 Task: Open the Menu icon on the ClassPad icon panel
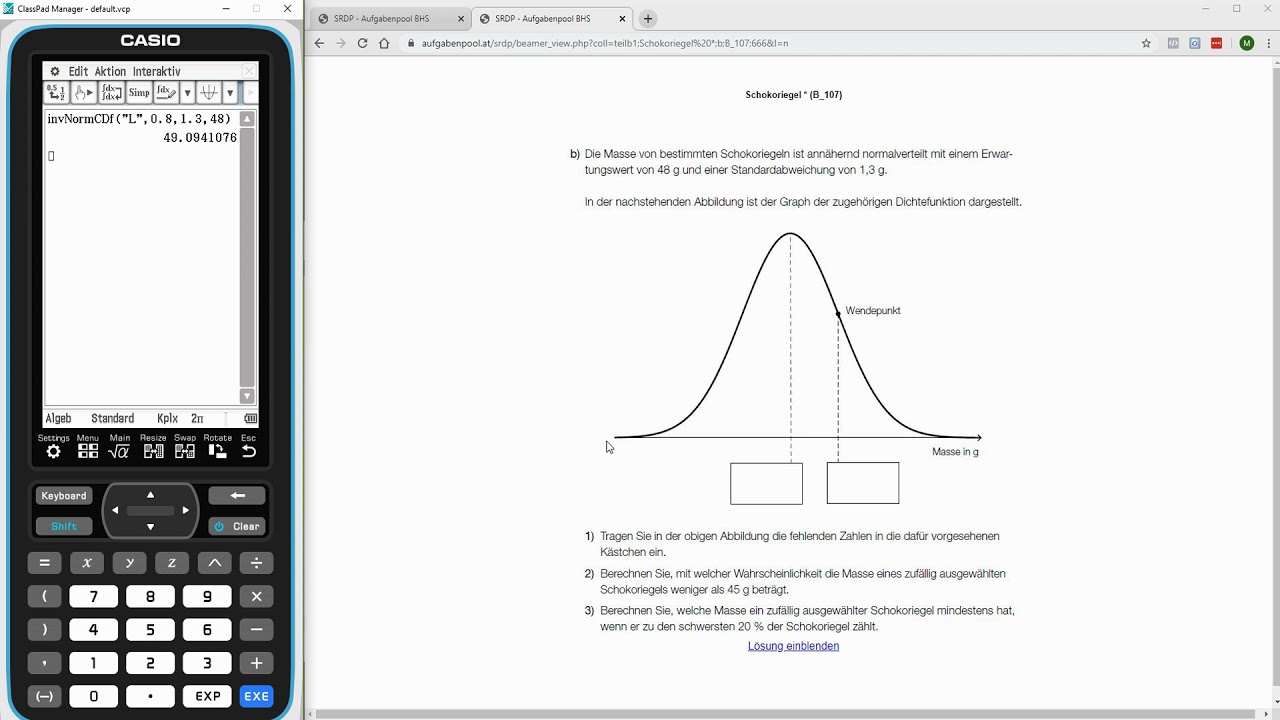[88, 451]
